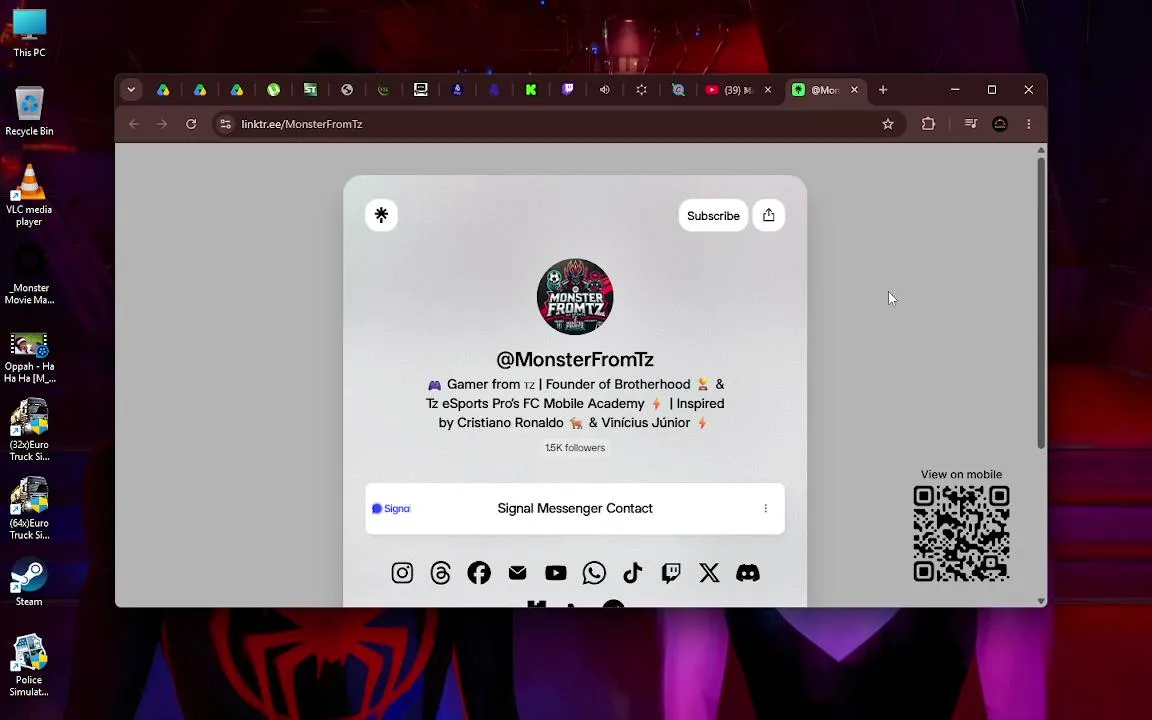Open the Chrome profile avatar
The width and height of the screenshot is (1152, 720).
pyautogui.click(x=1000, y=124)
